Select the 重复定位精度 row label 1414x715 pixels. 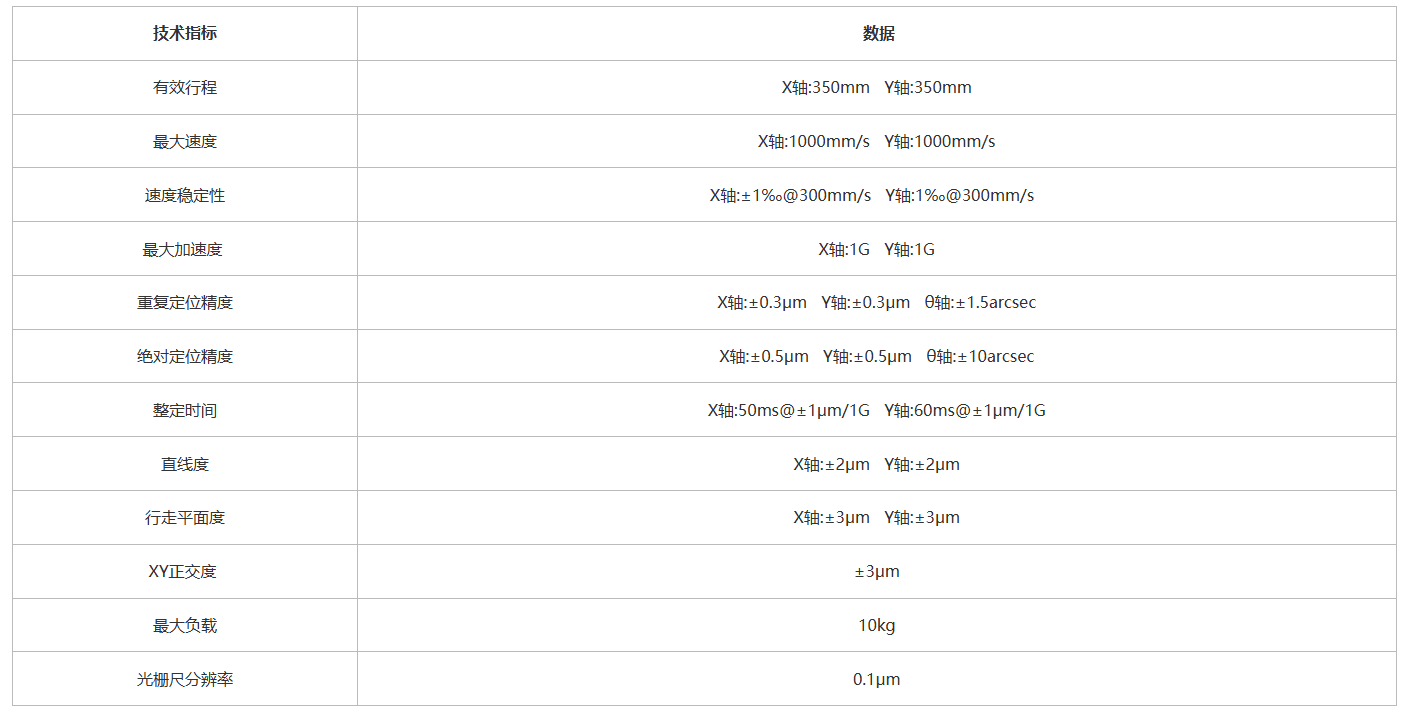[x=185, y=303]
